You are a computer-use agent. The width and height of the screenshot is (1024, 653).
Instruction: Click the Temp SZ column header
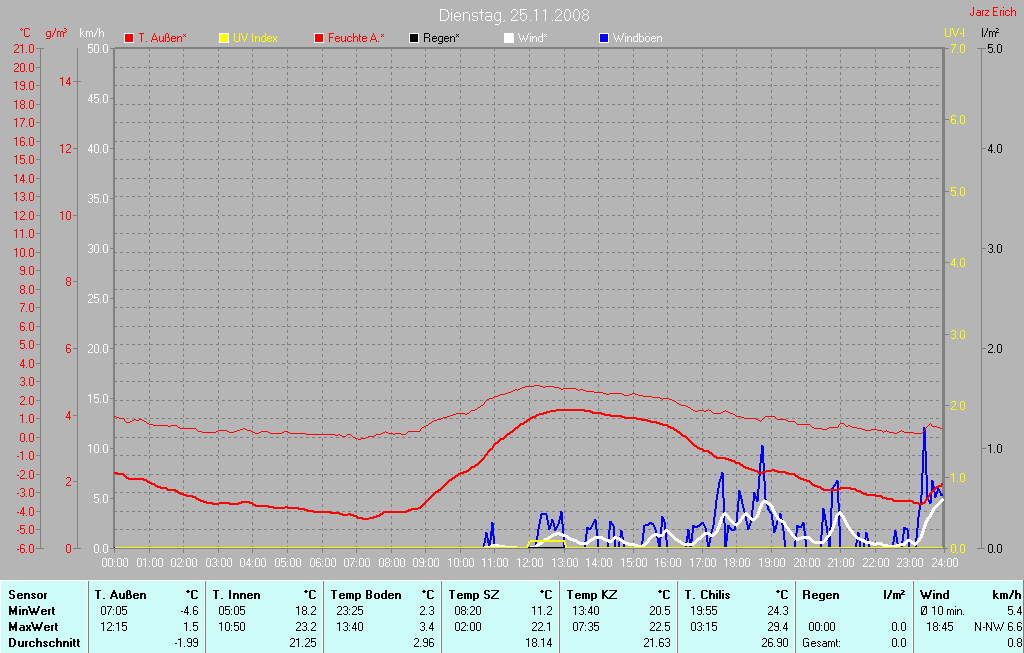(473, 595)
